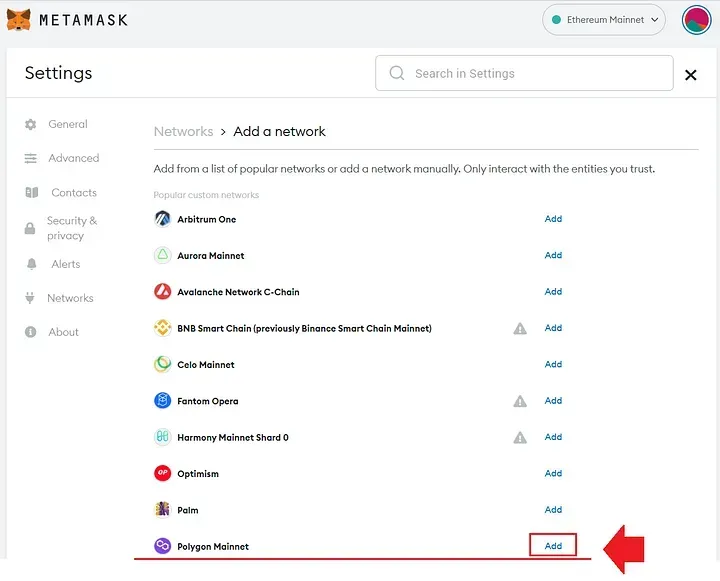The height and width of the screenshot is (581, 720).
Task: Click the Polygon Mainnet network icon
Action: (x=162, y=546)
